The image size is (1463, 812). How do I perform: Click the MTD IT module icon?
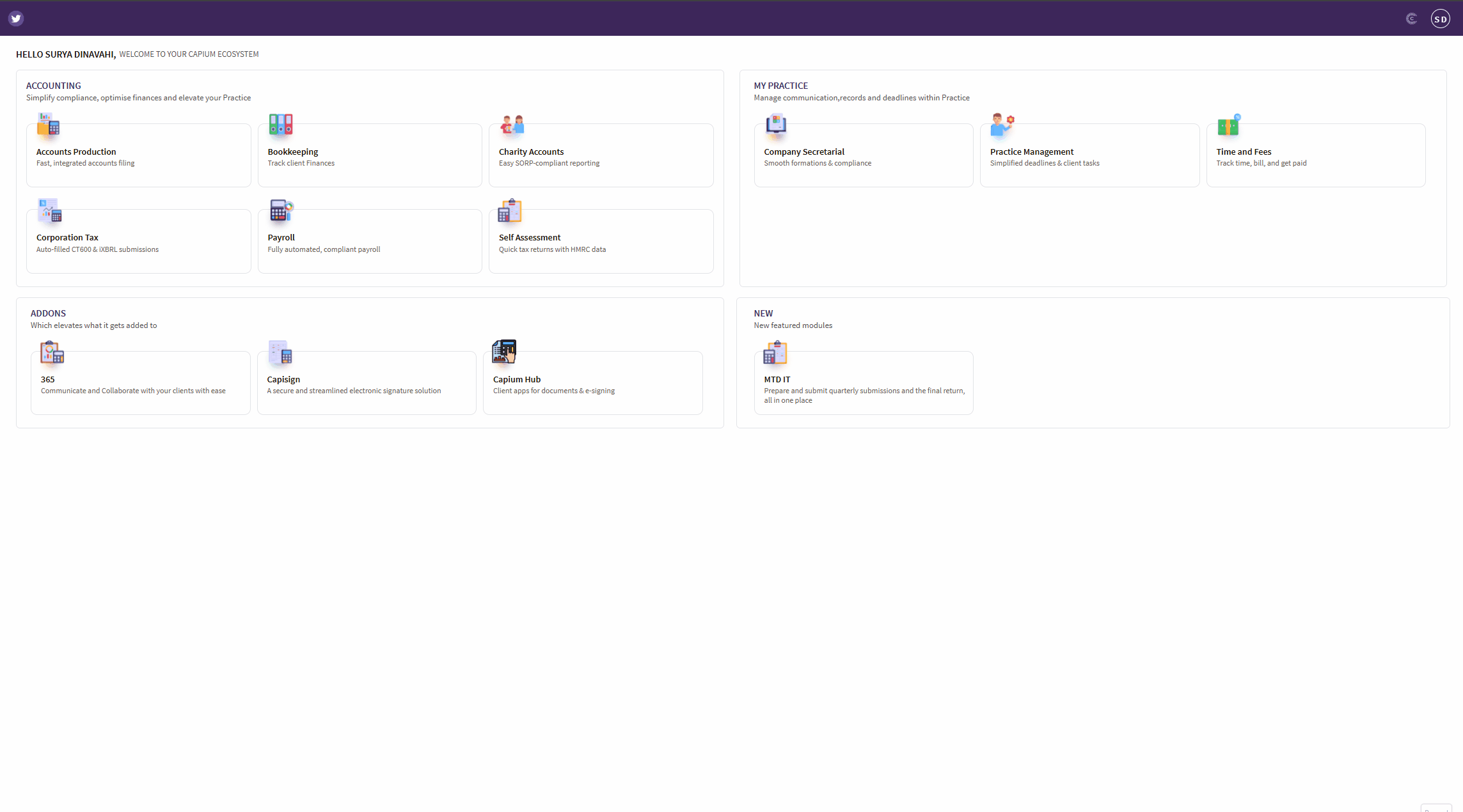coord(775,353)
